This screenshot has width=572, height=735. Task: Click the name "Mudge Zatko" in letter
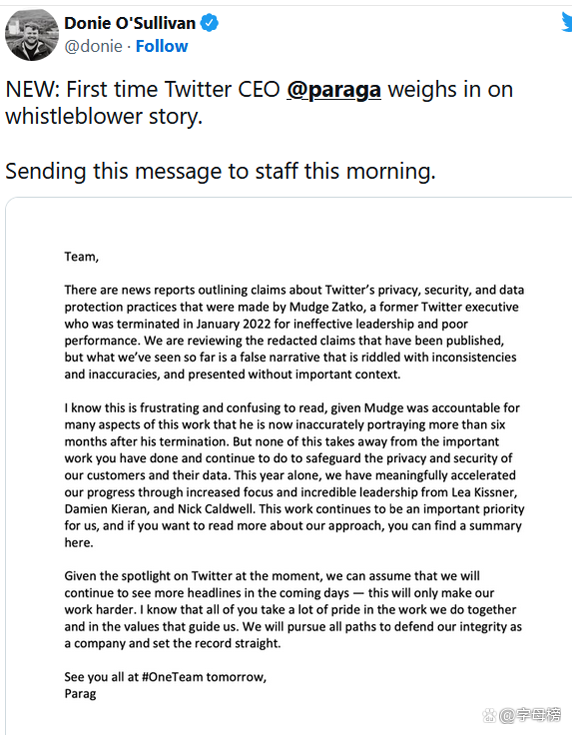point(326,307)
